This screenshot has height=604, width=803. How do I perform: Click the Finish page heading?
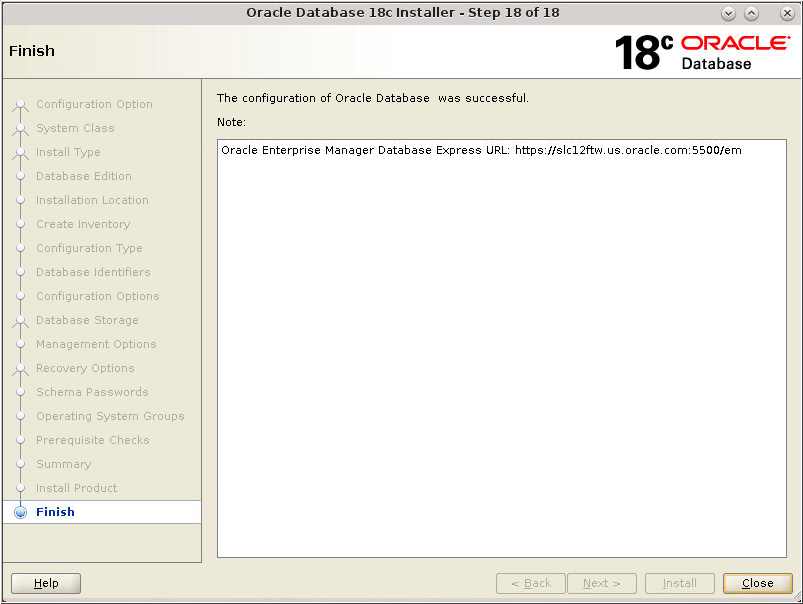[x=32, y=51]
